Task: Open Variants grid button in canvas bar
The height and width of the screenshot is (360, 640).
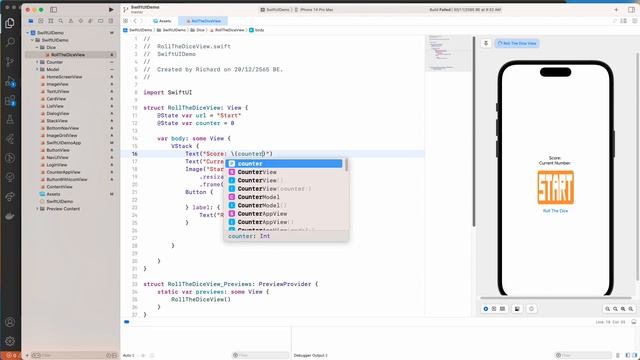Action: [x=502, y=309]
